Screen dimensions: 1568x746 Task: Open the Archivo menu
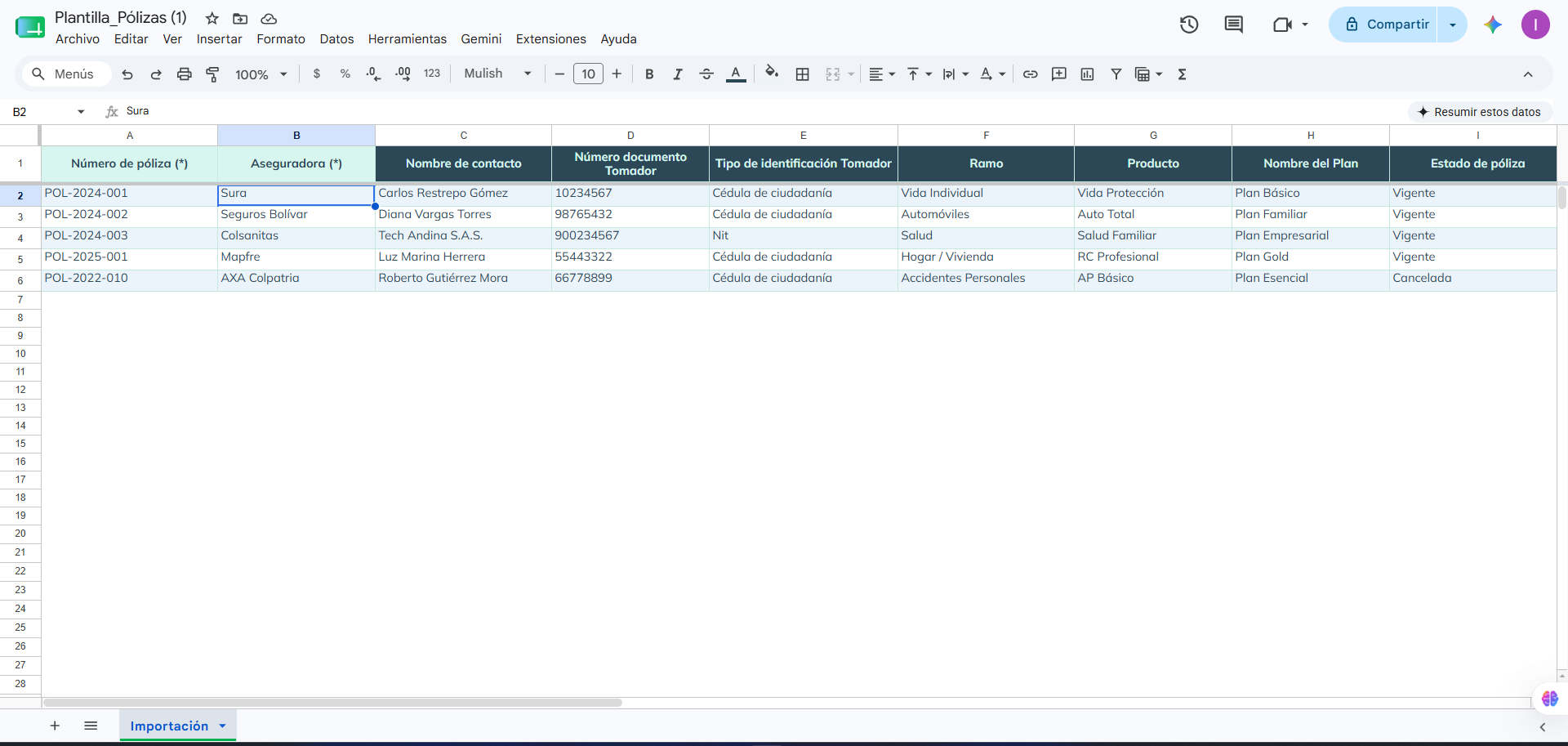pyautogui.click(x=78, y=39)
